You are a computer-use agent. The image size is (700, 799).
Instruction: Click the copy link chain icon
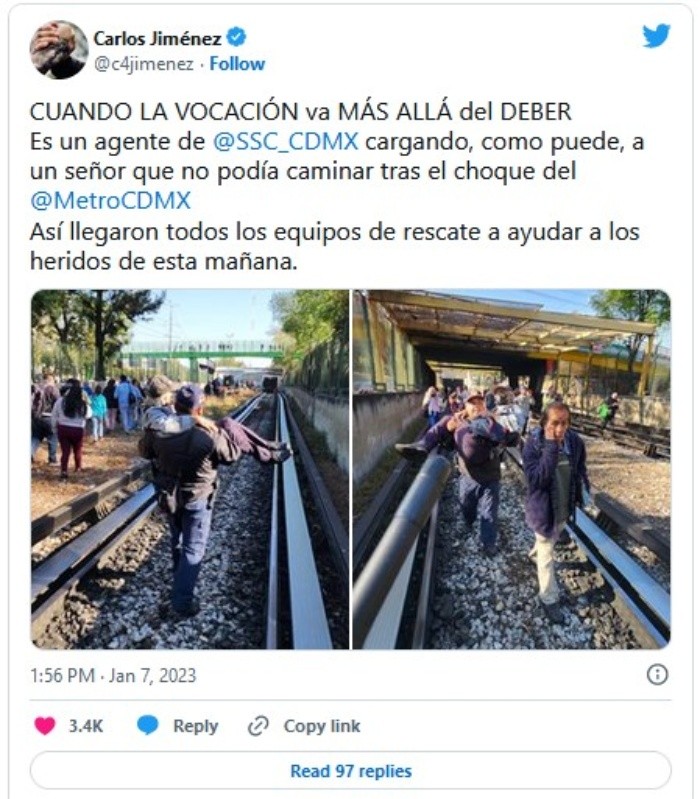[x=258, y=726]
